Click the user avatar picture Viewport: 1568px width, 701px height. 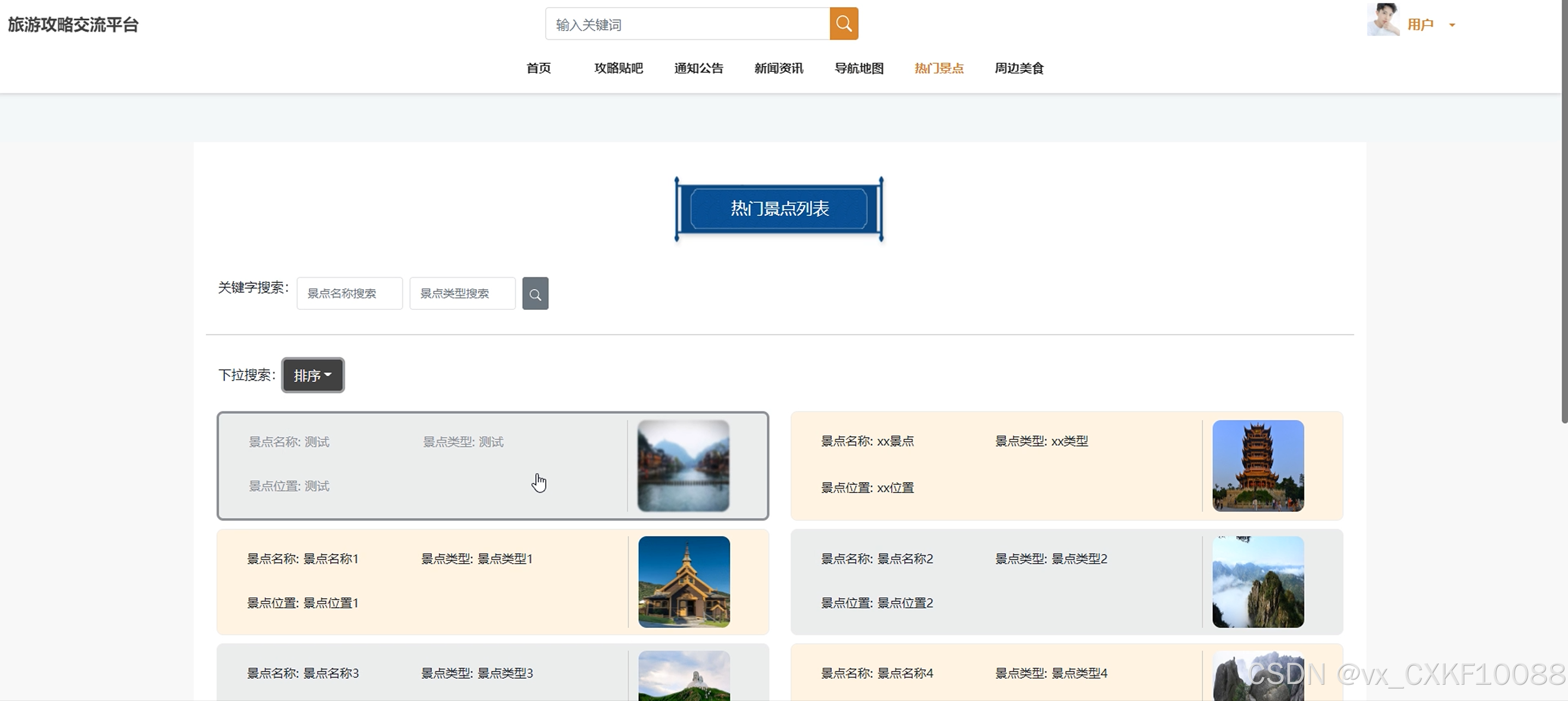click(x=1383, y=21)
